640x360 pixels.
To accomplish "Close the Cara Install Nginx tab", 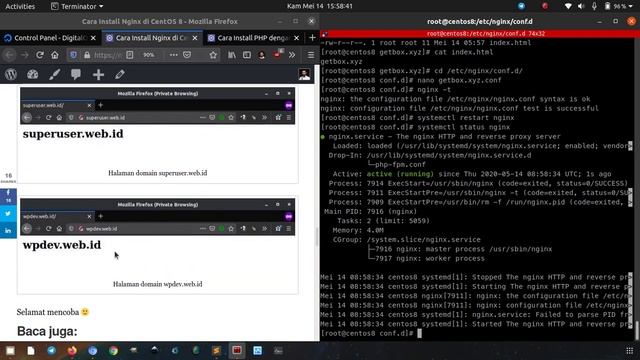I will pyautogui.click(x=195, y=38).
